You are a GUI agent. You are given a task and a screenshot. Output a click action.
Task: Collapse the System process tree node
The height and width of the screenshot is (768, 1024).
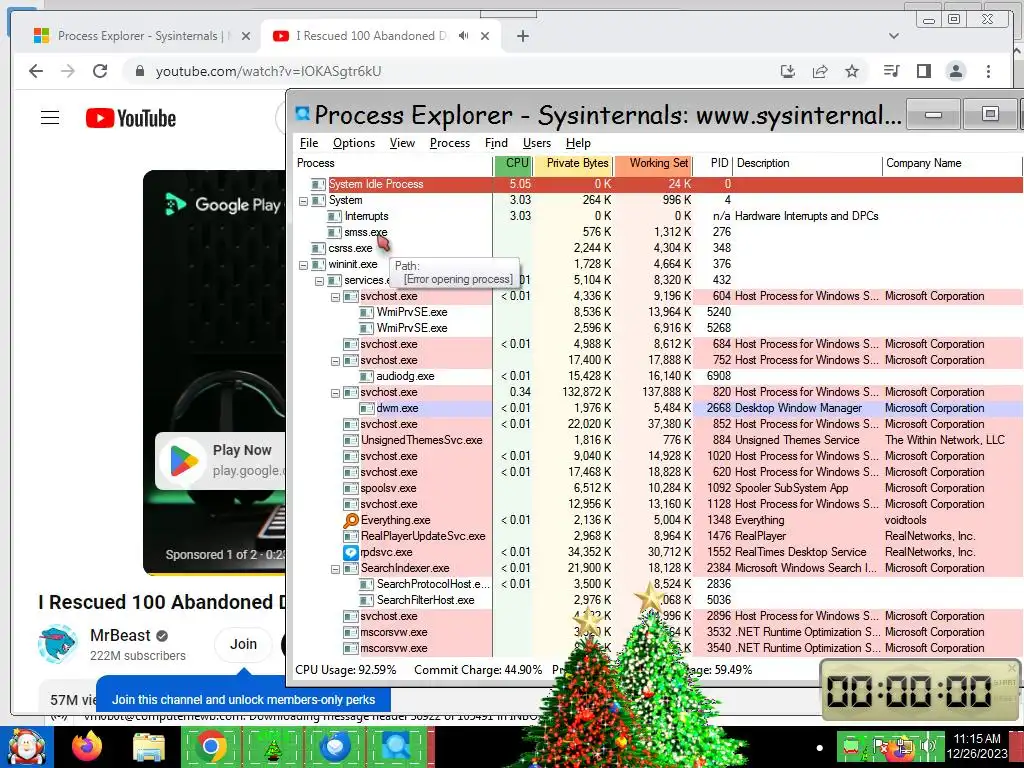303,200
